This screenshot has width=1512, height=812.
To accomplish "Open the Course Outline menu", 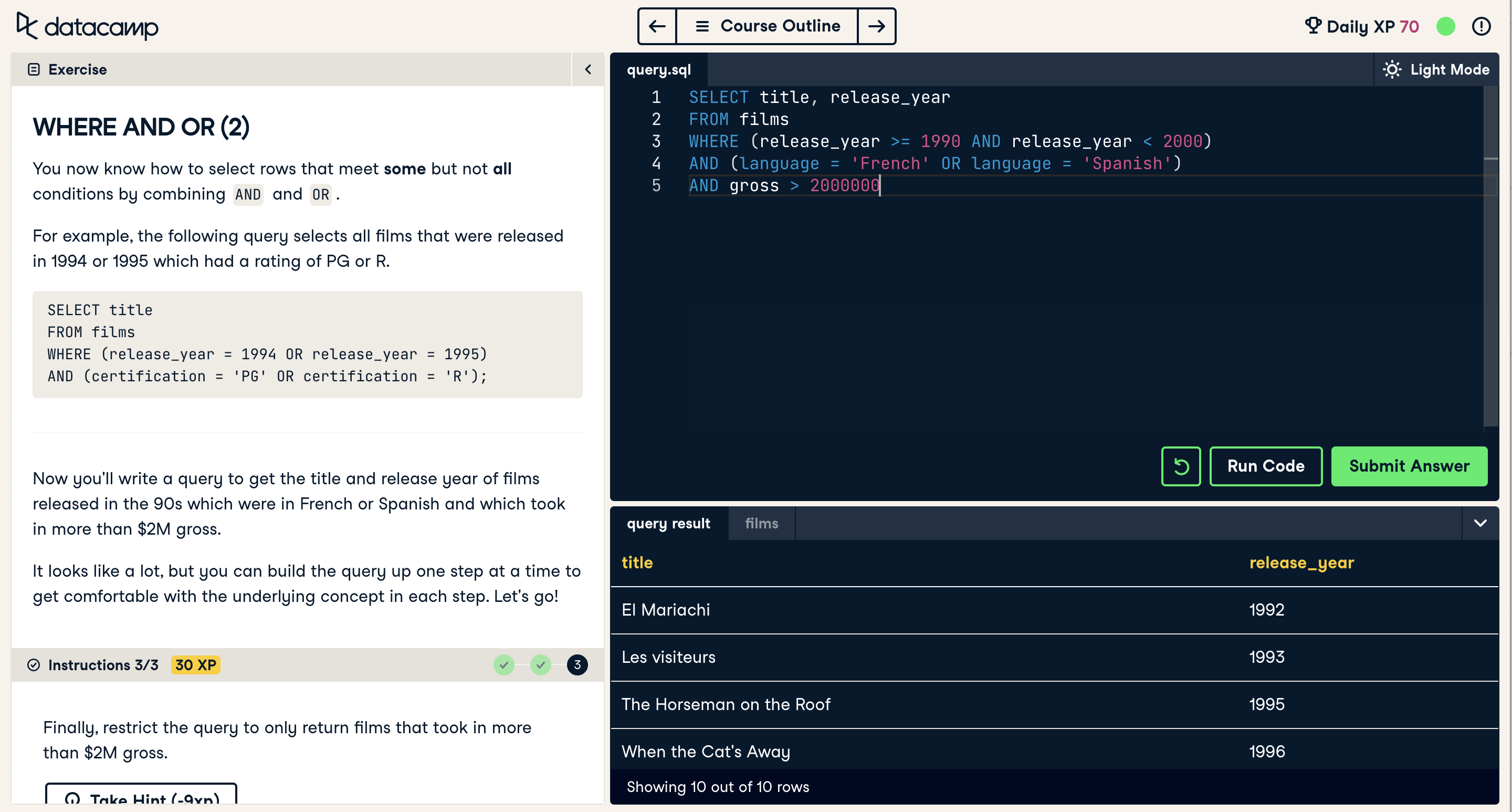I will click(x=767, y=26).
